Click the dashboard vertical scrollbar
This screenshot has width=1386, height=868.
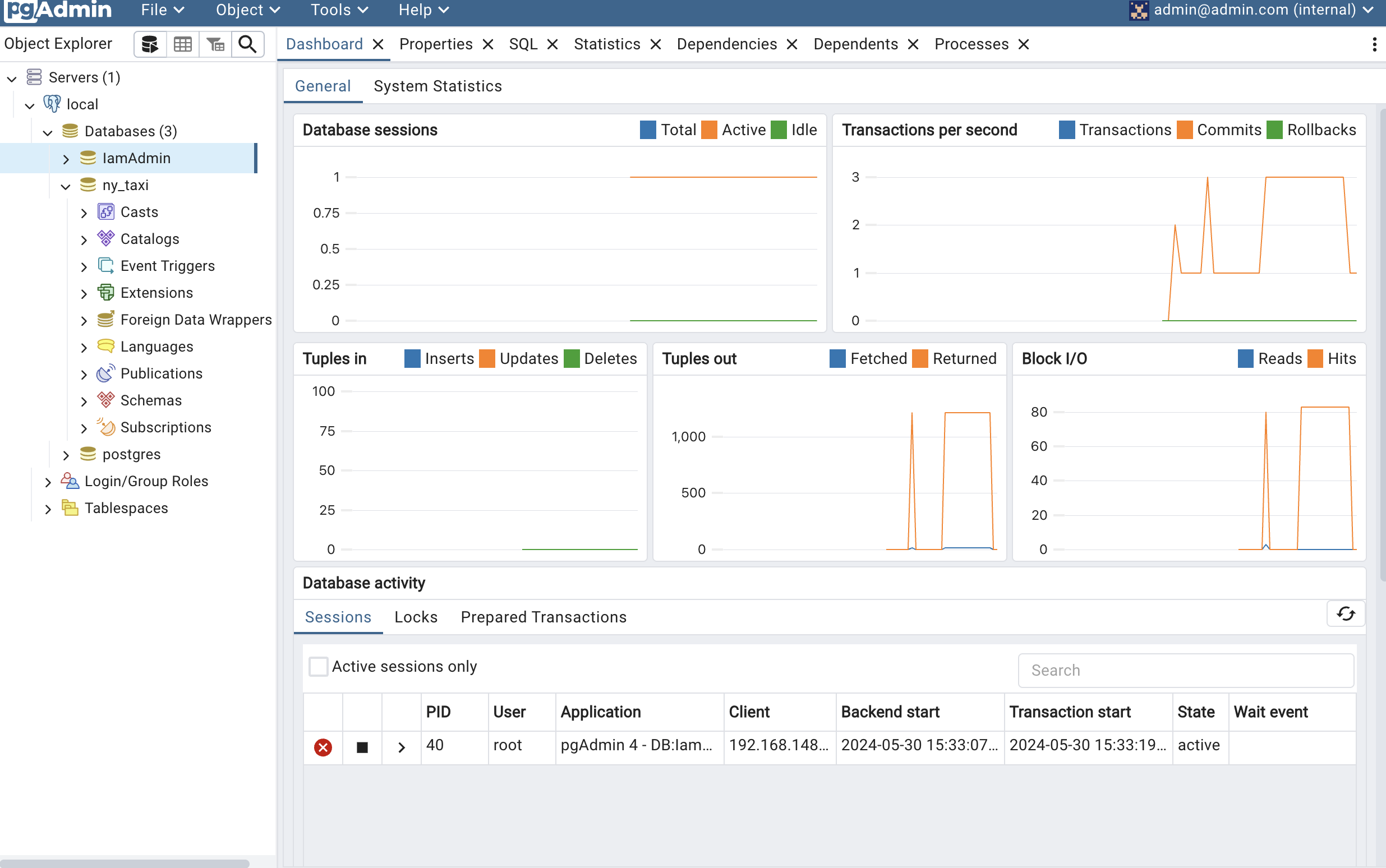tap(1382, 344)
